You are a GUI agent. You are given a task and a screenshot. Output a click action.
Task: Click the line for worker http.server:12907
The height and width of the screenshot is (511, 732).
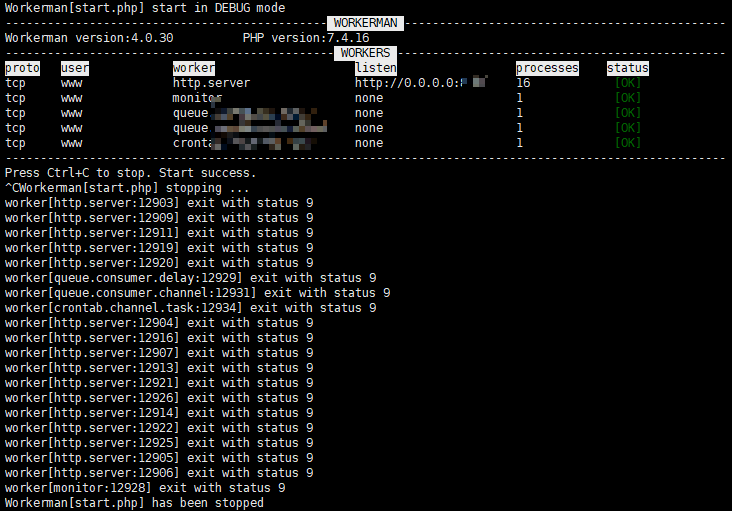[x=159, y=353]
